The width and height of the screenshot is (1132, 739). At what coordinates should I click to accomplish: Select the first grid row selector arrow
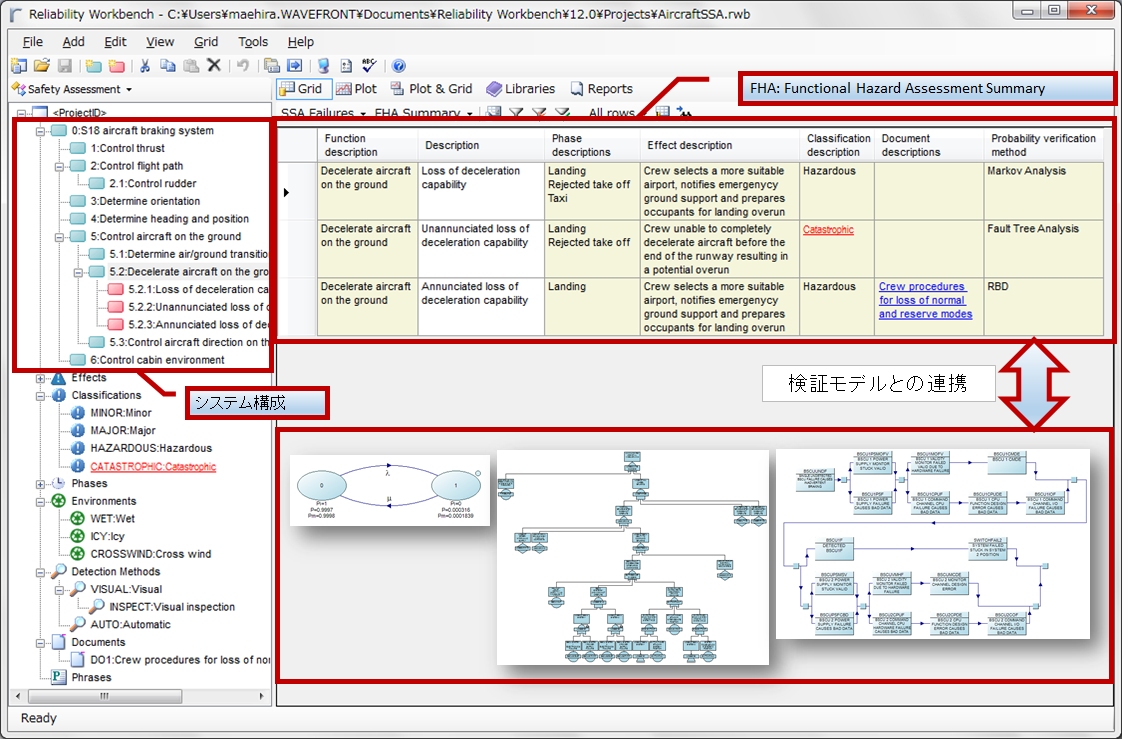[x=286, y=192]
